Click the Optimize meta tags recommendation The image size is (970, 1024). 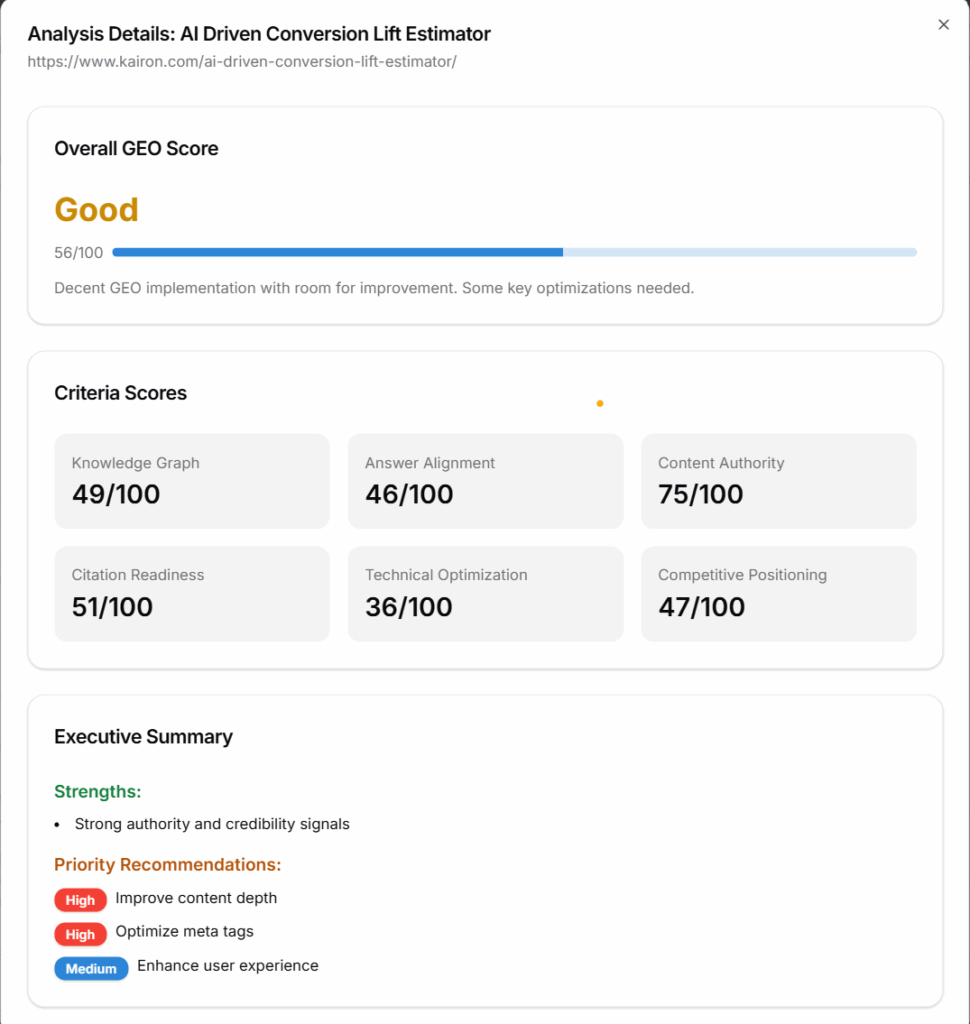point(184,931)
